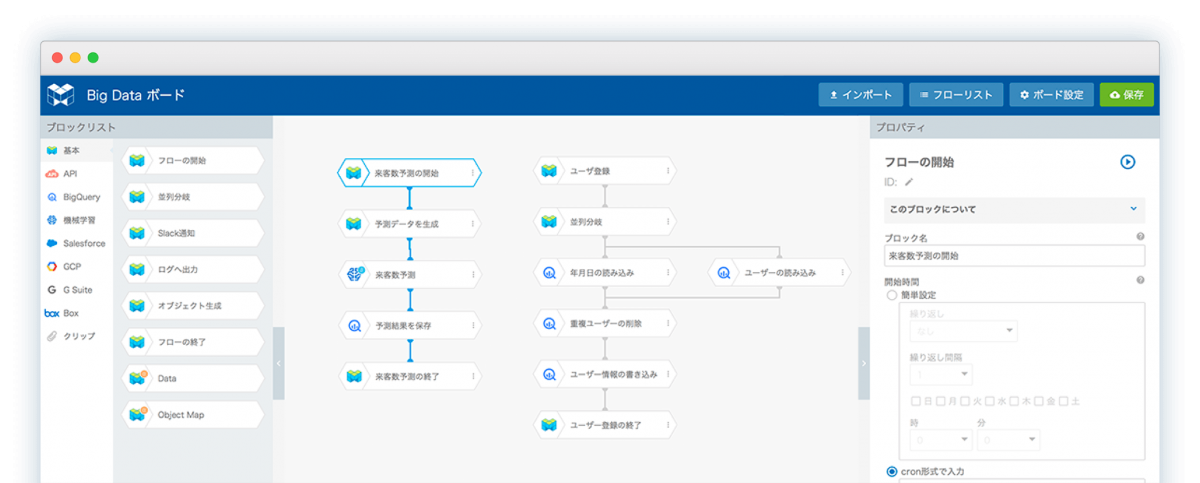Select the GCP category tab

click(77, 267)
